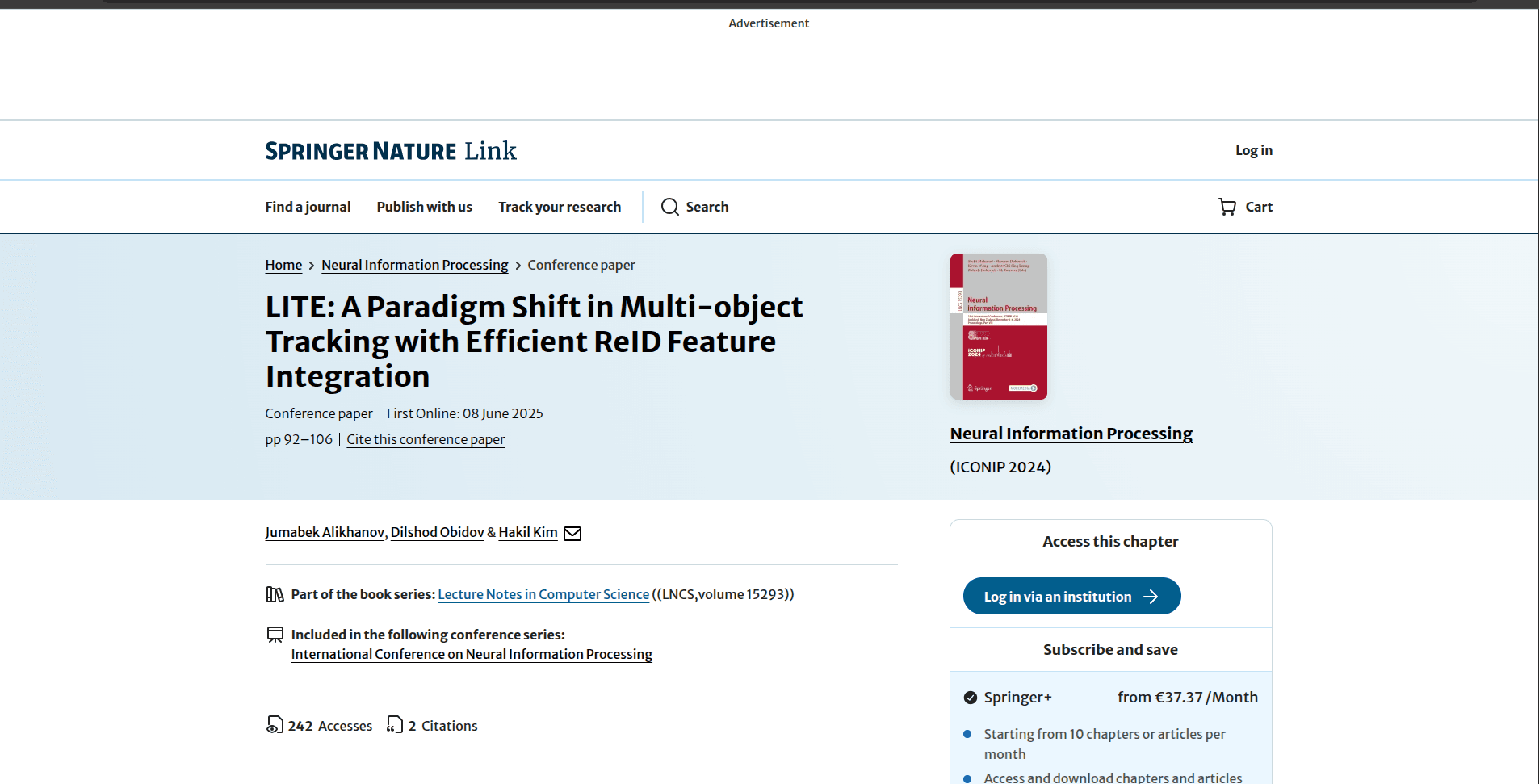Image resolution: width=1539 pixels, height=784 pixels.
Task: Open the Find a journal menu
Action: (308, 207)
